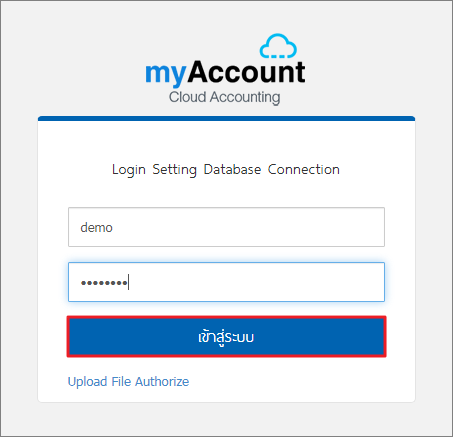453x437 pixels.
Task: Focus the masked password input field
Action: [226, 282]
